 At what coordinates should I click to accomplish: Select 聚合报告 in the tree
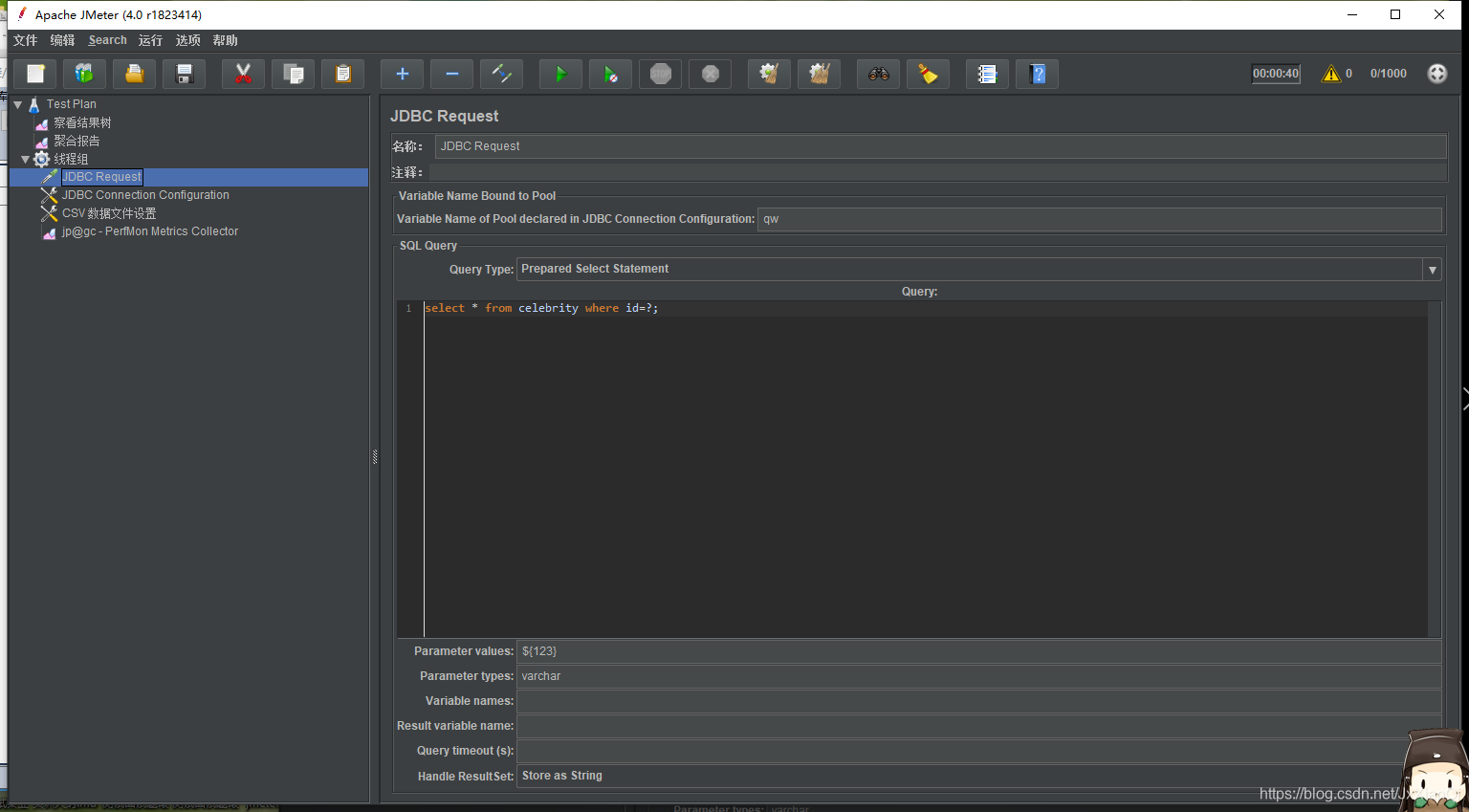[77, 141]
